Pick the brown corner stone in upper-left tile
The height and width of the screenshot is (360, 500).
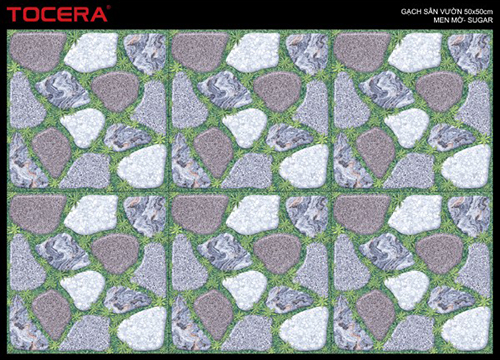coord(37,51)
